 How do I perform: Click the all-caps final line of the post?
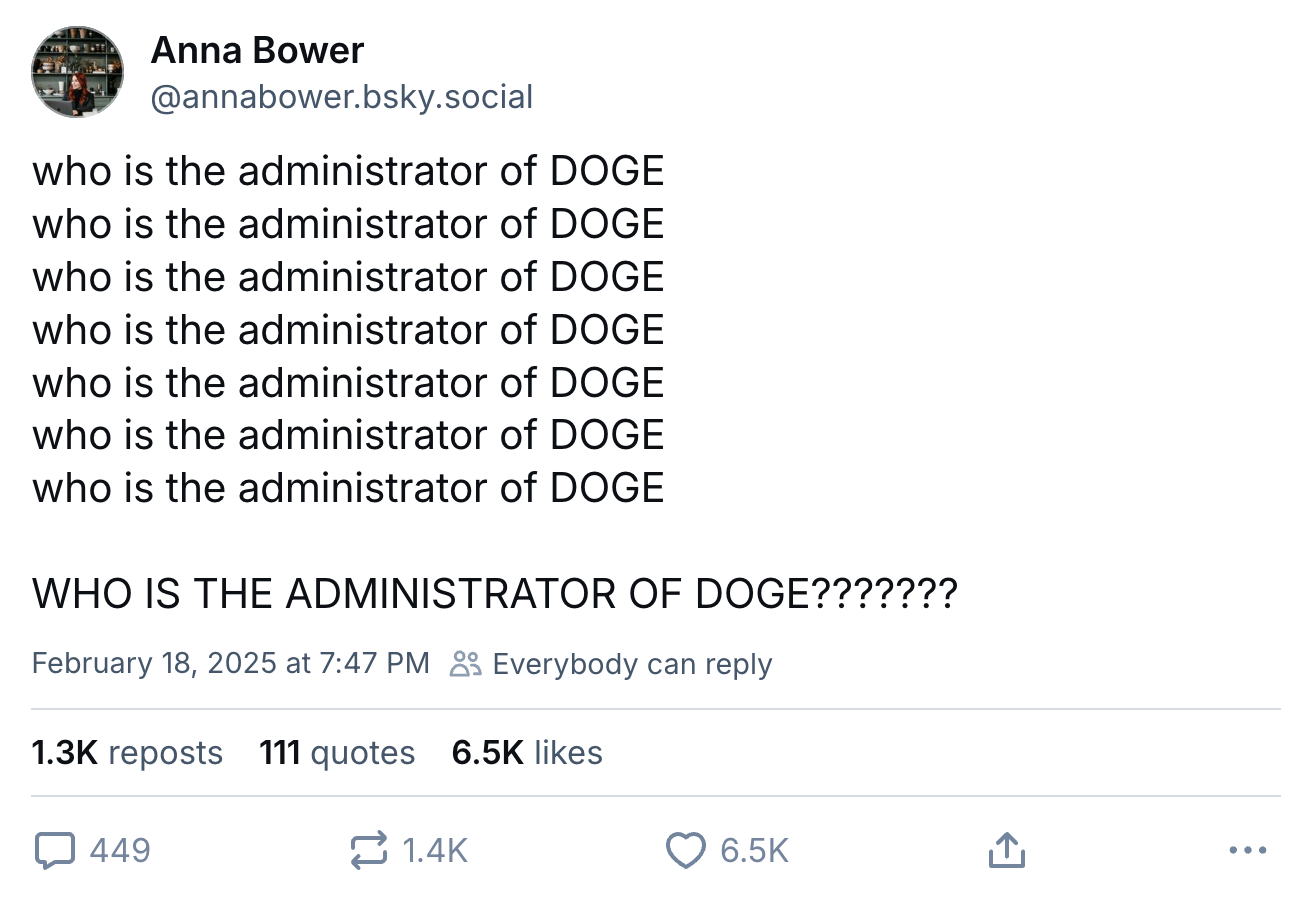(495, 594)
